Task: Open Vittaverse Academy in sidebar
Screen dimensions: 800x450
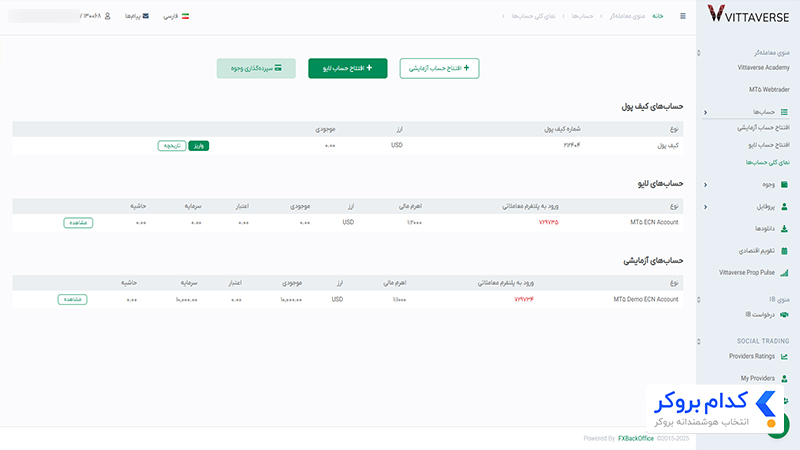Action: pos(763,67)
